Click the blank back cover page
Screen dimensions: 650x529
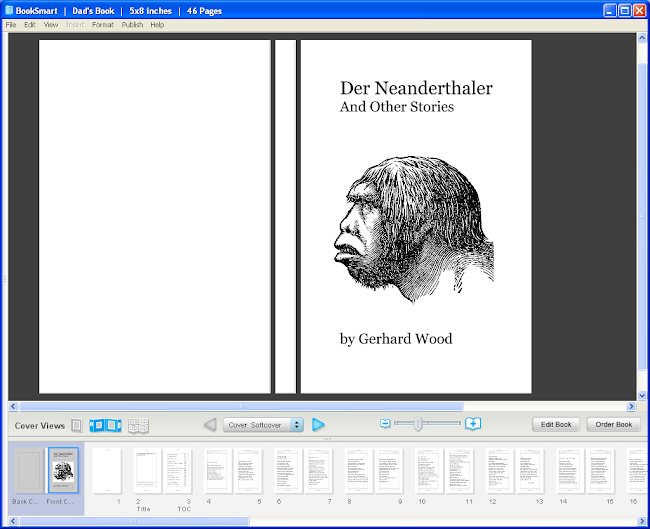155,216
